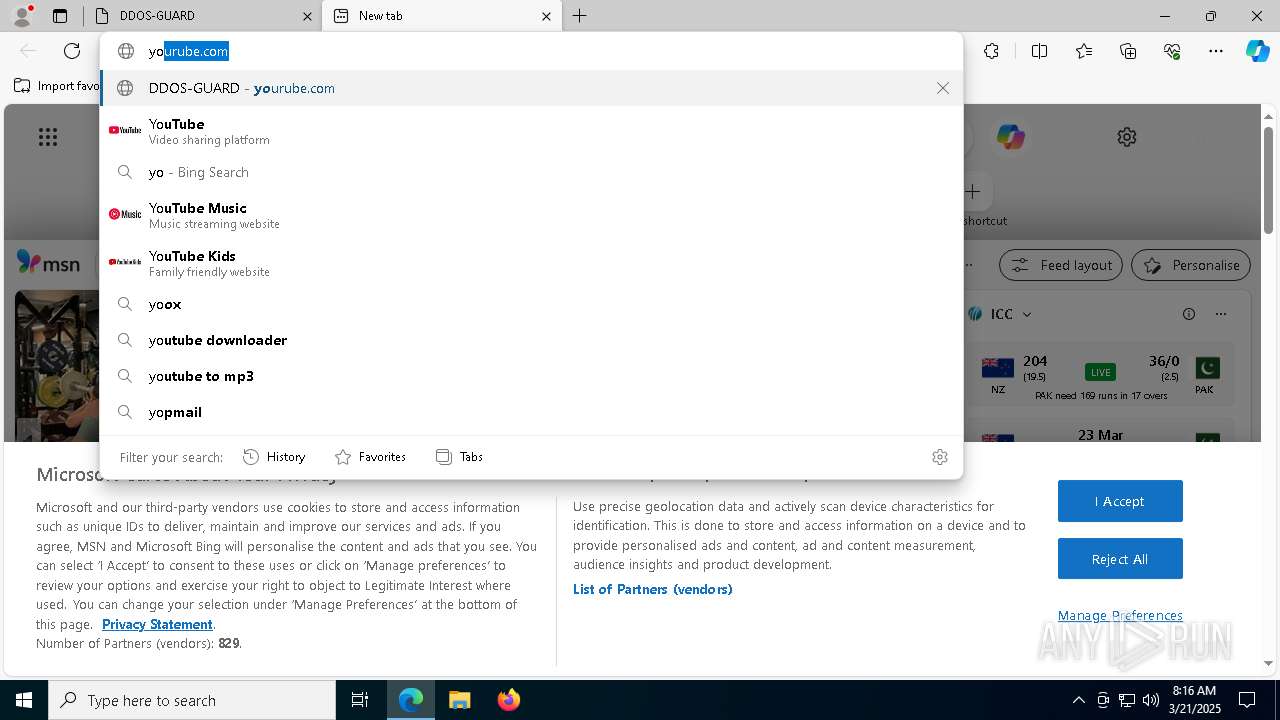Open File Explorer from taskbar
1280x720 pixels.
pyautogui.click(x=459, y=700)
